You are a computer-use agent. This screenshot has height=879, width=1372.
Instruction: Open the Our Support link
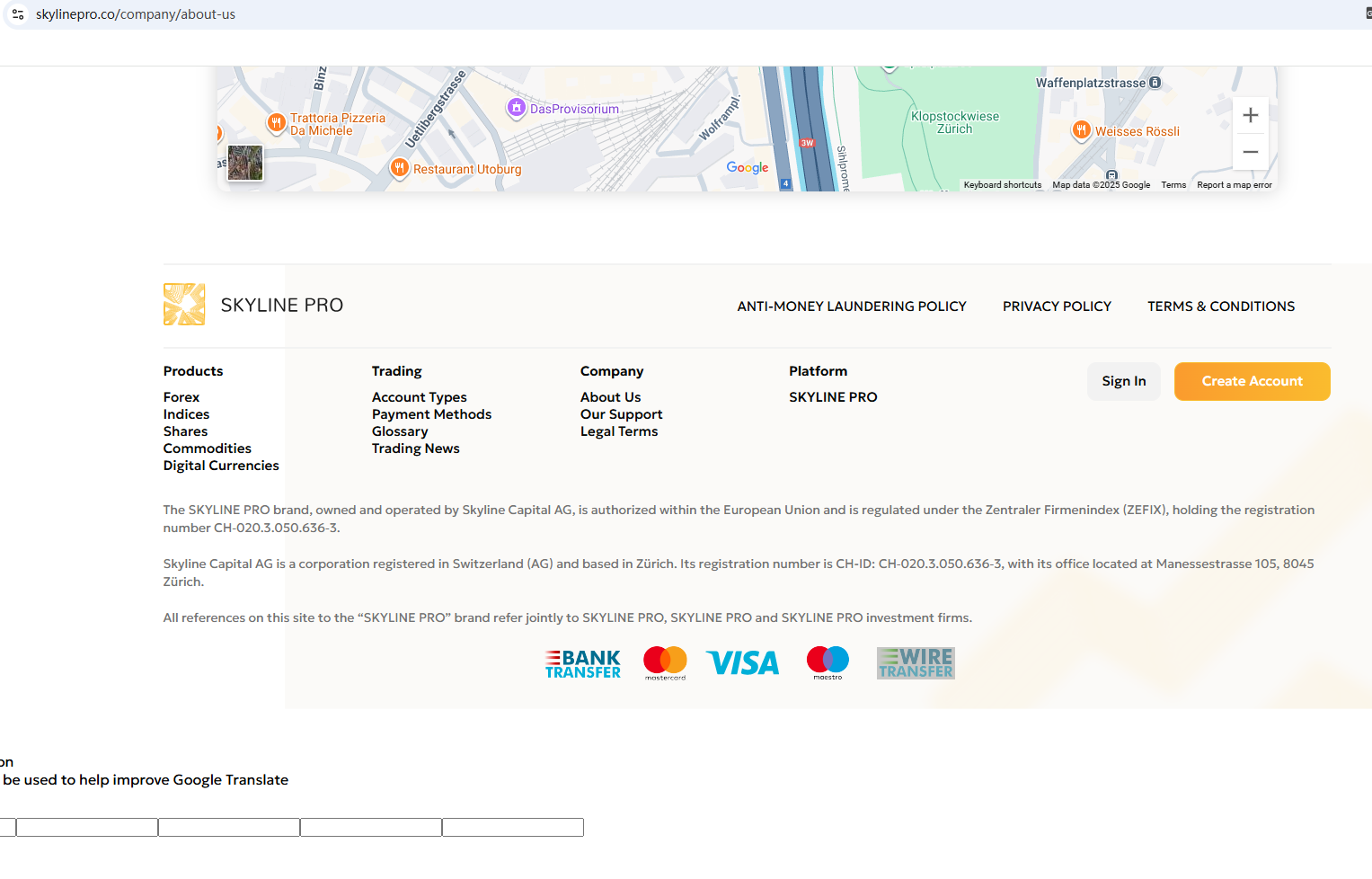point(622,414)
